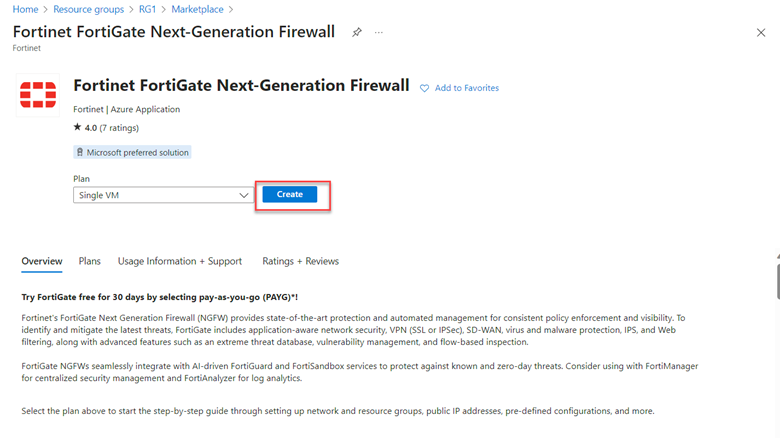Pin the Fortinet FortiGate page to dashboard
Screen dimensions: 780x438
click(x=357, y=32)
